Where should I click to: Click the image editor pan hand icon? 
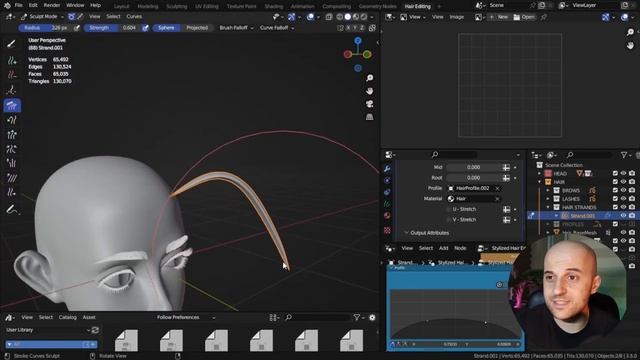(630, 45)
